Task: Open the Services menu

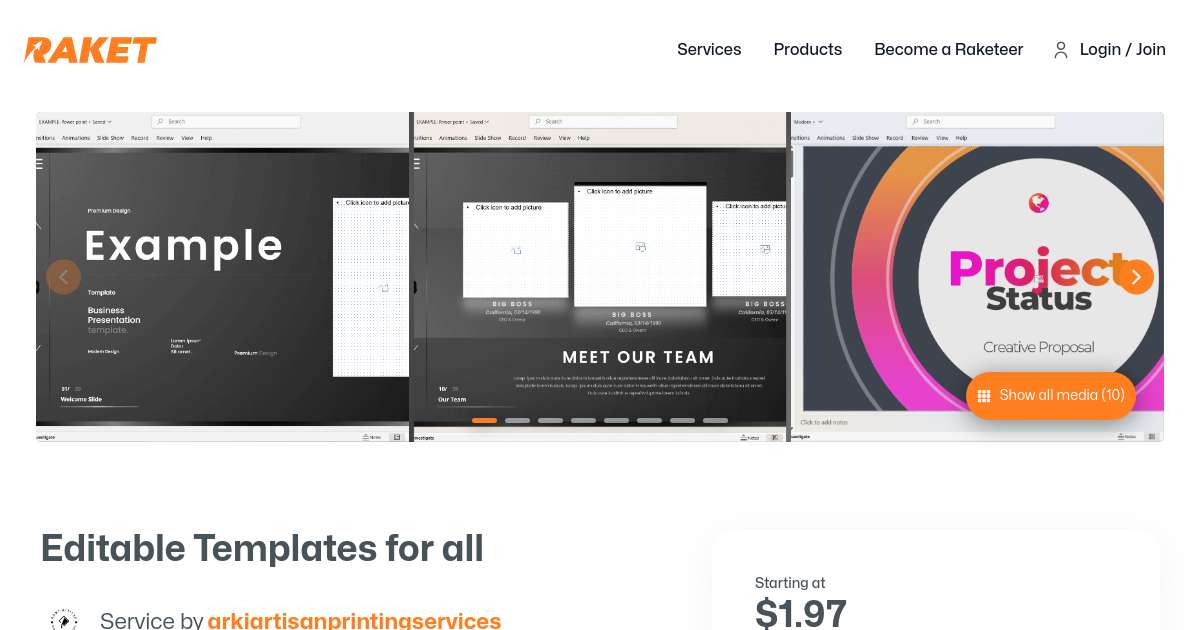Action: pyautogui.click(x=709, y=49)
